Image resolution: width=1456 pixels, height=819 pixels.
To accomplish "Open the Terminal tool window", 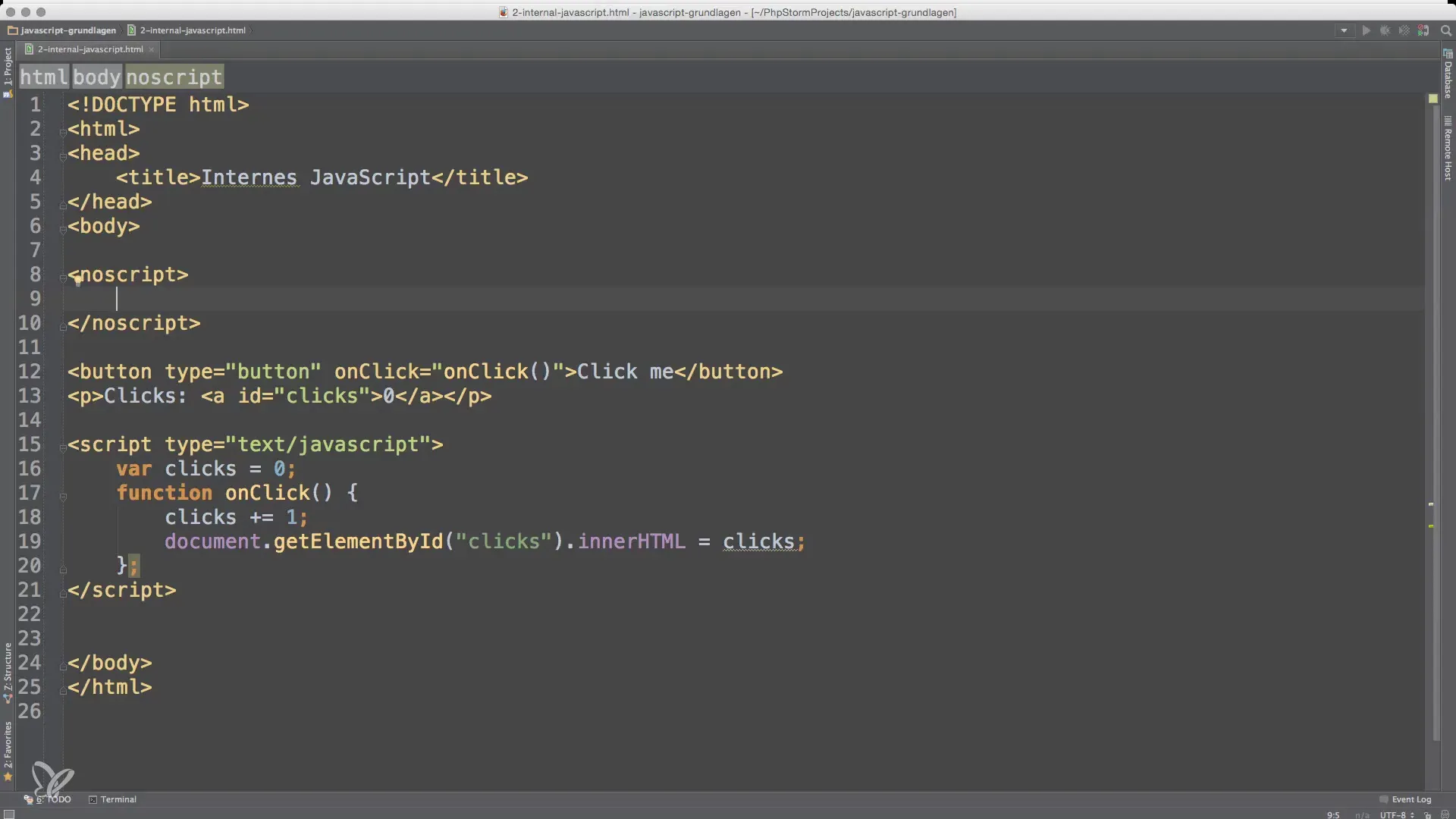I will point(112,799).
